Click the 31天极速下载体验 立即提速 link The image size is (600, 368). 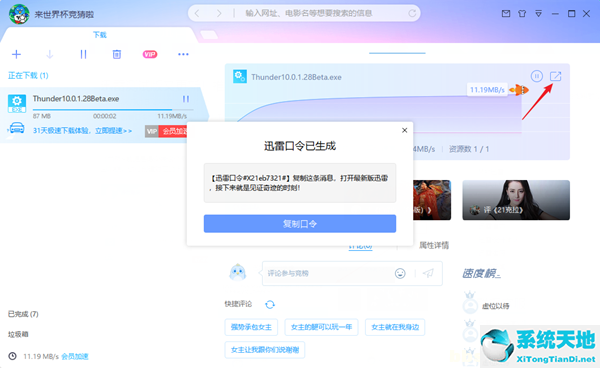point(82,130)
